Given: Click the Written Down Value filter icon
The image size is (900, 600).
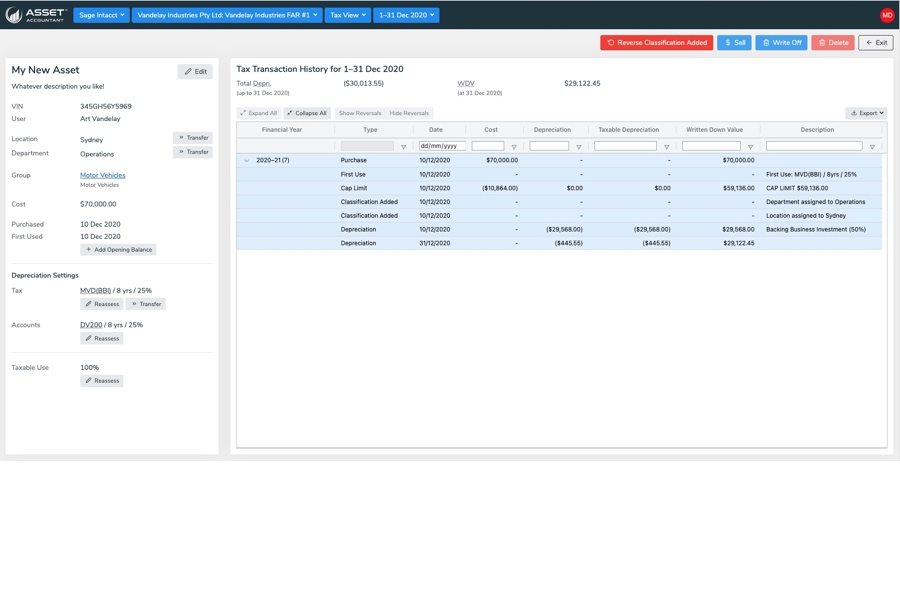Looking at the screenshot, I should (x=750, y=147).
